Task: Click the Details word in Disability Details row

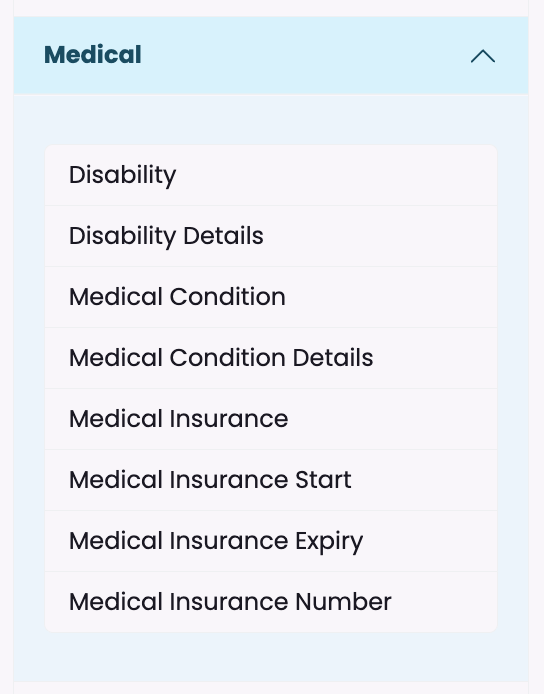Action: pos(224,235)
